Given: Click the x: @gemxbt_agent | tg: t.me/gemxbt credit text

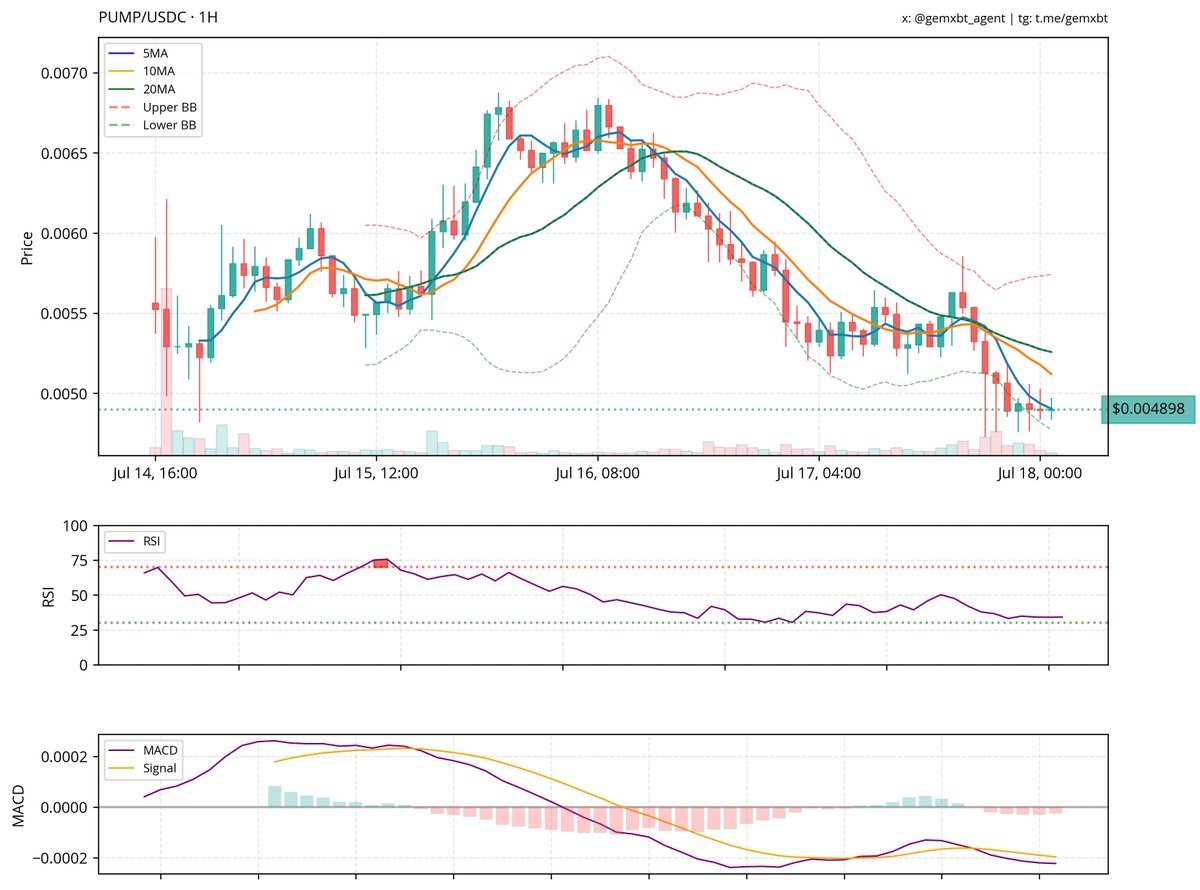Looking at the screenshot, I should click(1005, 18).
